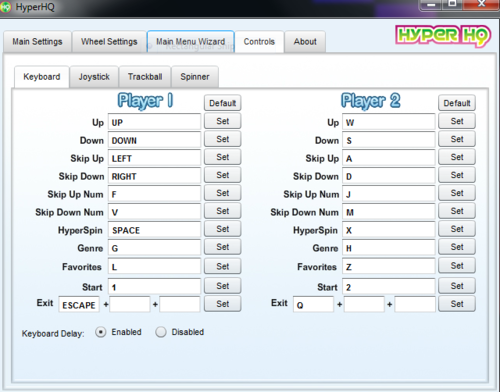Screen dimensions: 500x392
Task: Click Player 1 Favorites field showing L
Action: tap(154, 266)
